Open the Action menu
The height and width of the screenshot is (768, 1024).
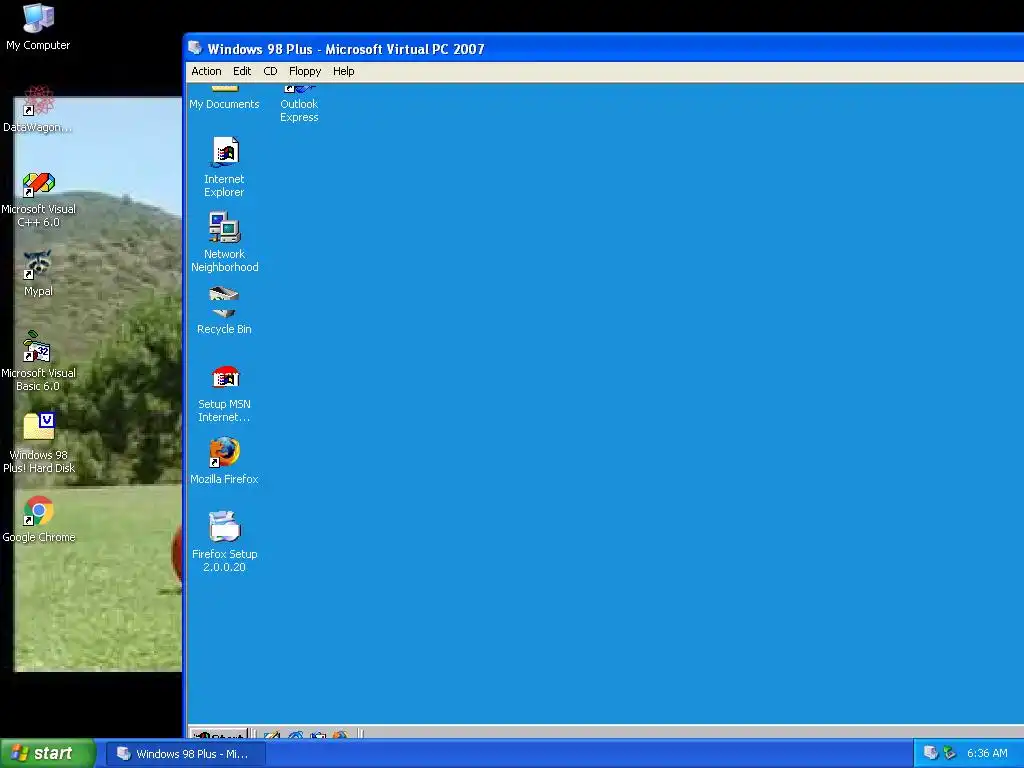[x=206, y=71]
